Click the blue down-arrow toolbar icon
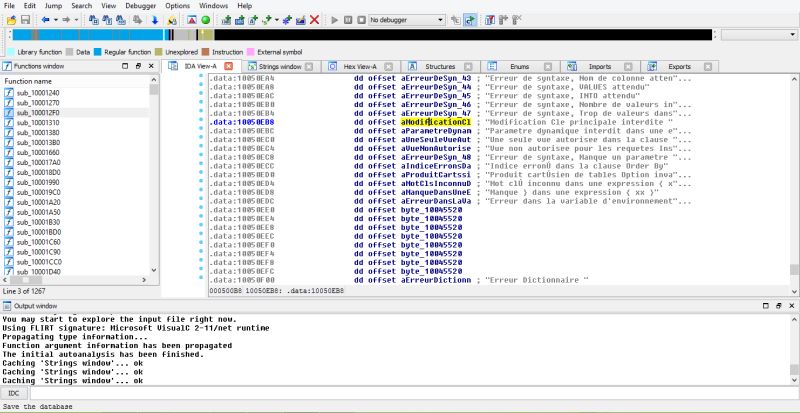The height and width of the screenshot is (413, 800). (155, 20)
